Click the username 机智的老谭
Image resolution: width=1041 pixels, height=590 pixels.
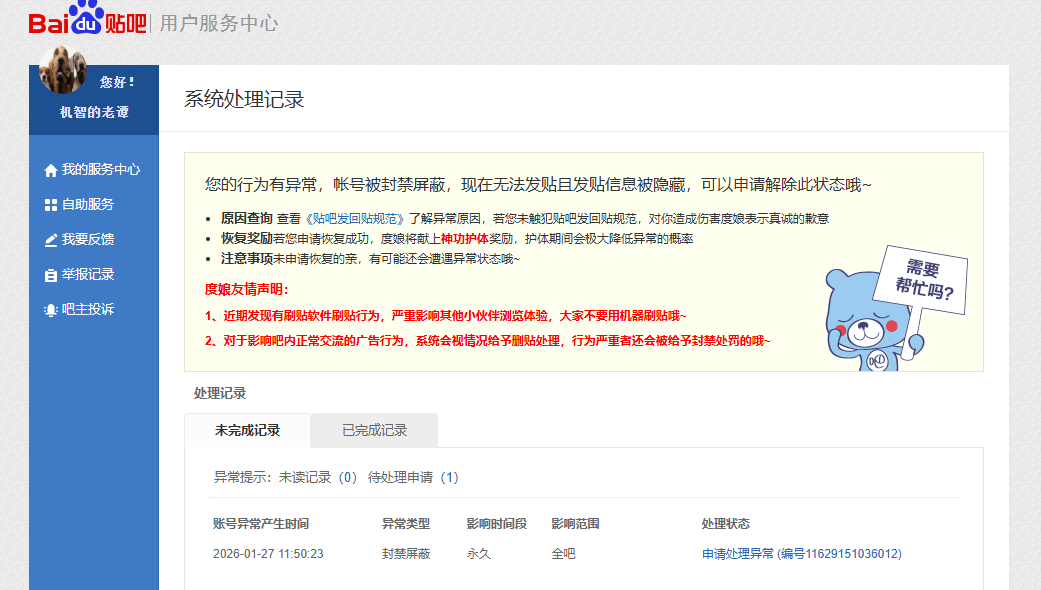(x=94, y=112)
